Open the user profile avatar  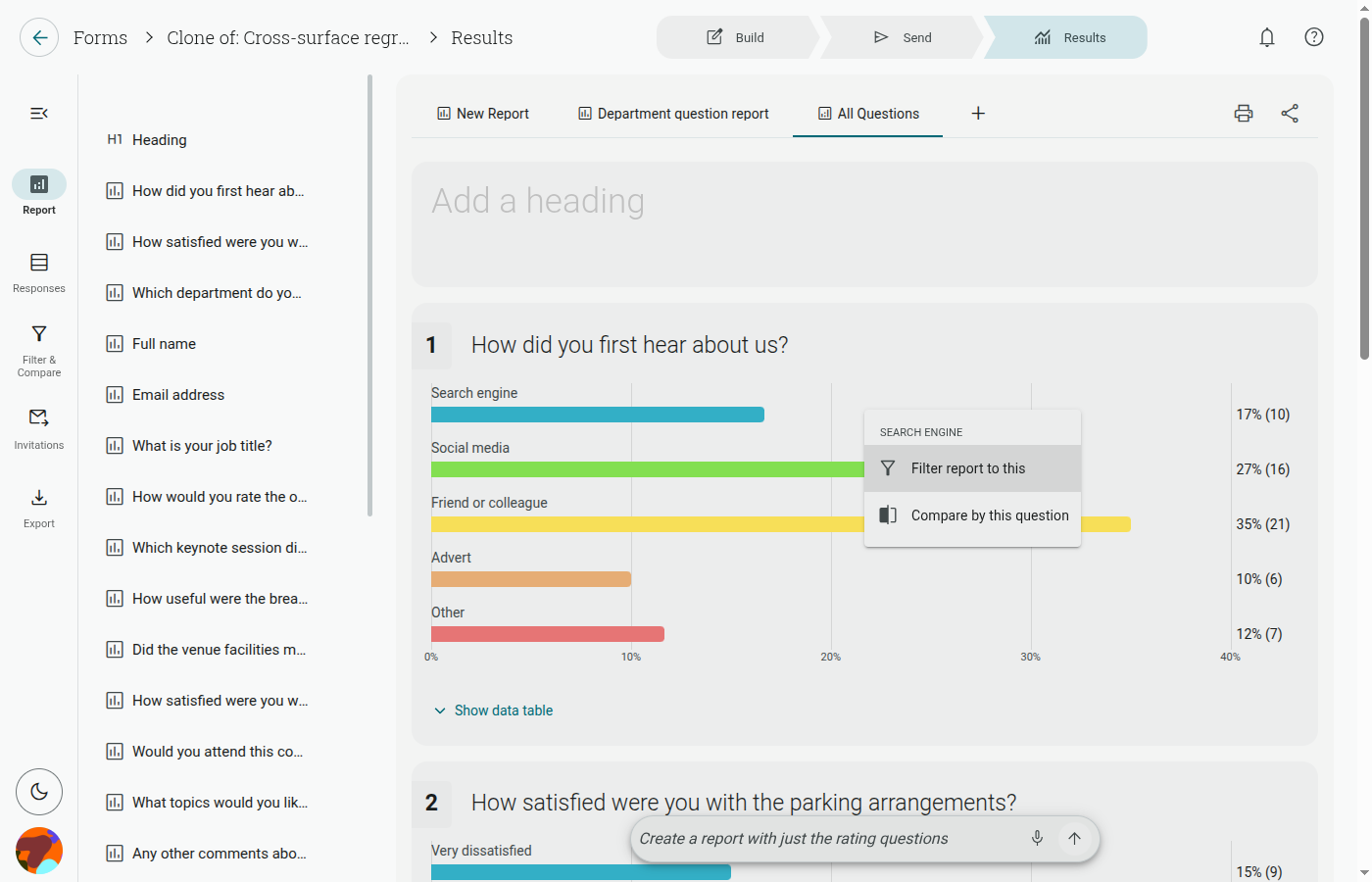click(39, 851)
